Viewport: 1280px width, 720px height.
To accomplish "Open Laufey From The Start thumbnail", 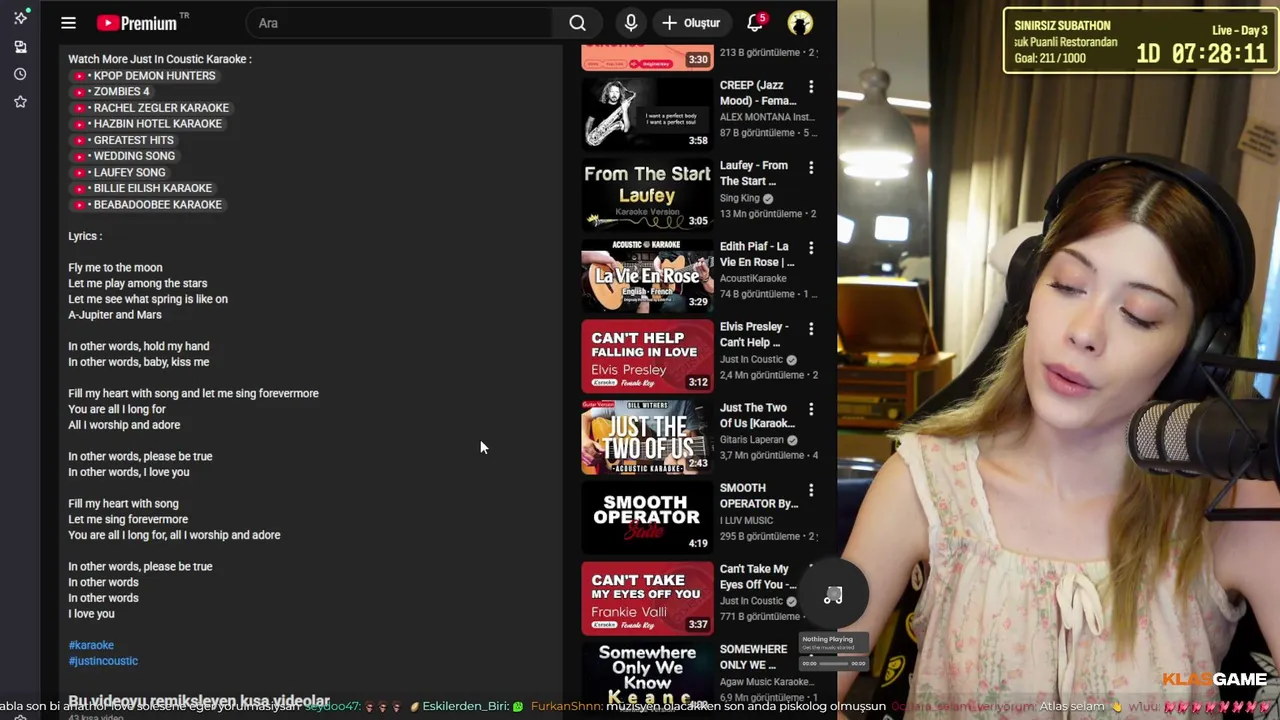I will [x=647, y=194].
